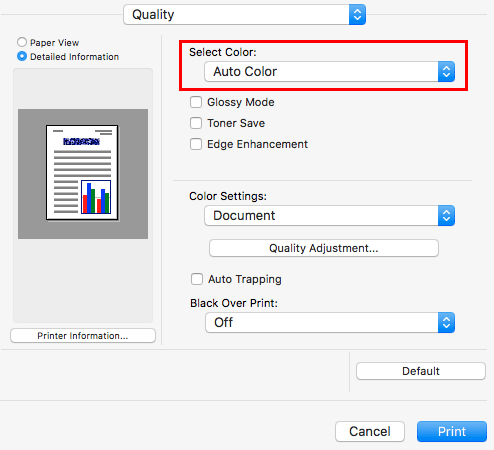Click the Auto Color dropdown arrows icon
Screen dimensions: 494x450
point(446,71)
